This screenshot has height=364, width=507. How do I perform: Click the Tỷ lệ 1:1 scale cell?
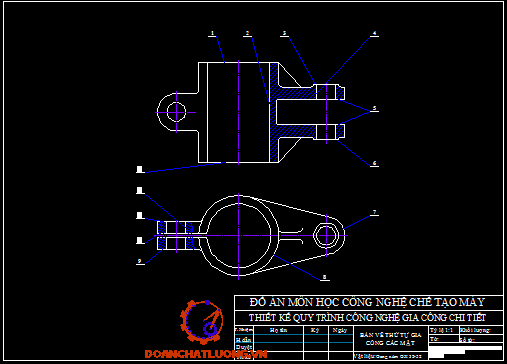click(x=444, y=330)
